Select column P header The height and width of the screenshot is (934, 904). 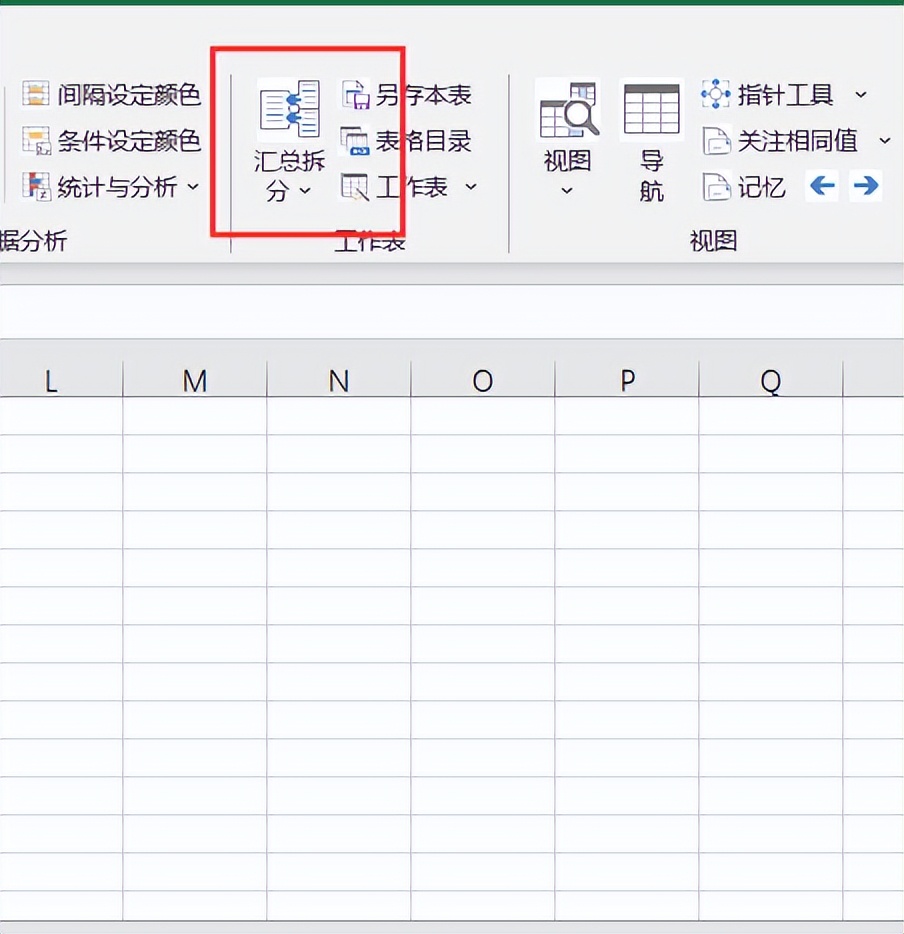[x=627, y=380]
